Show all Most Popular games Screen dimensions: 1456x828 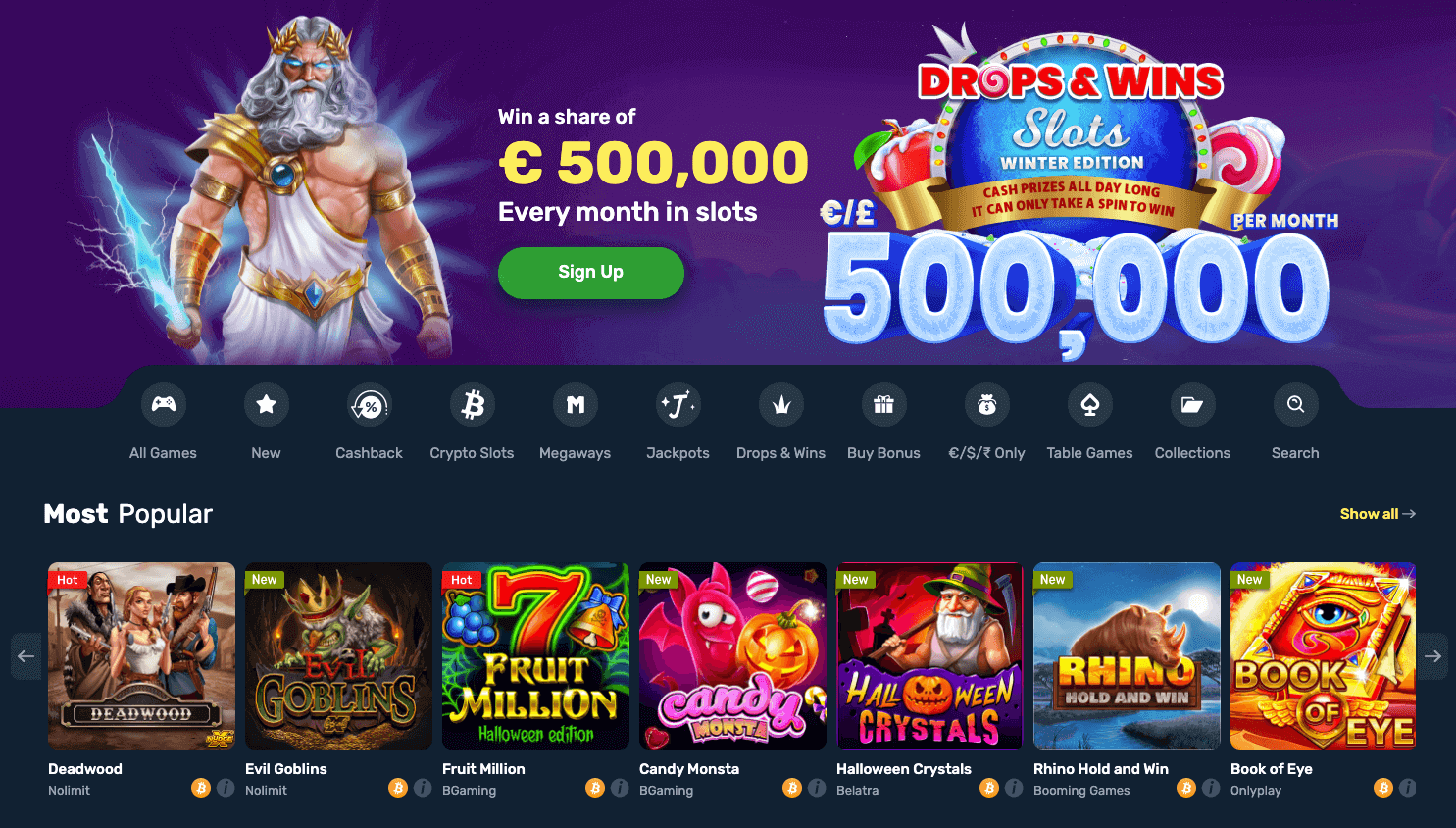(1378, 514)
